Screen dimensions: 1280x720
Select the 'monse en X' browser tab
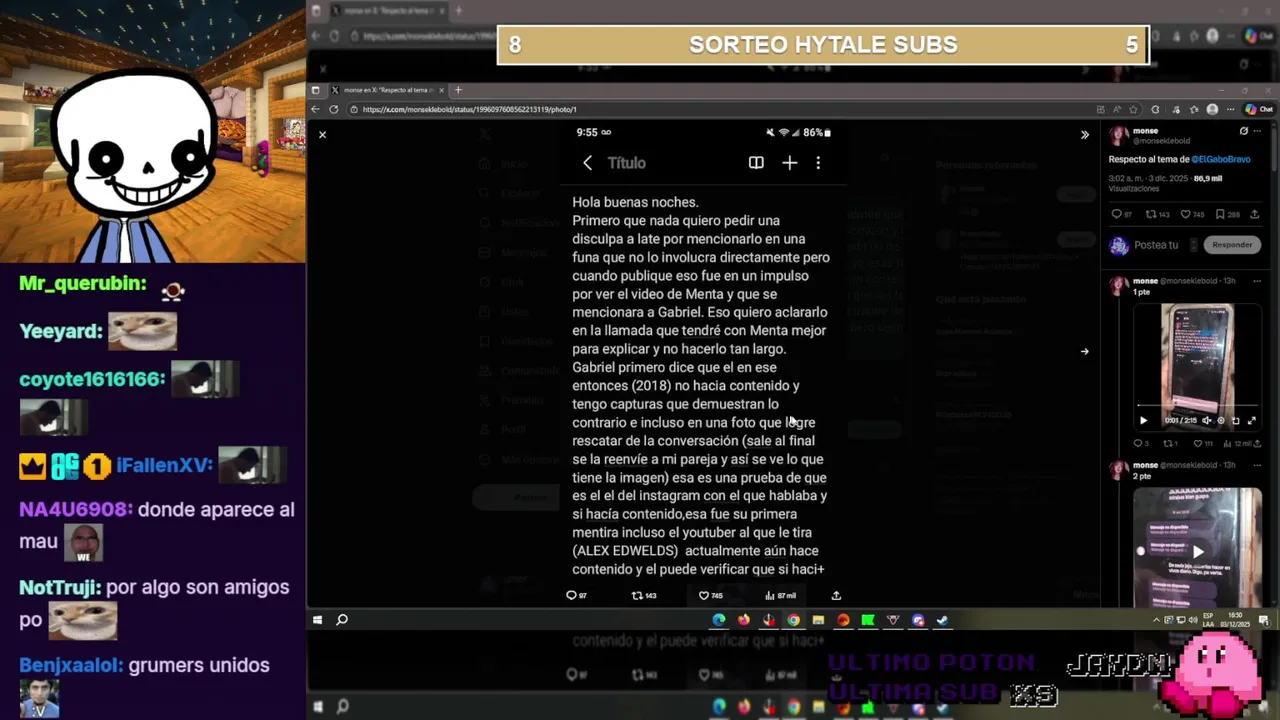(x=388, y=90)
